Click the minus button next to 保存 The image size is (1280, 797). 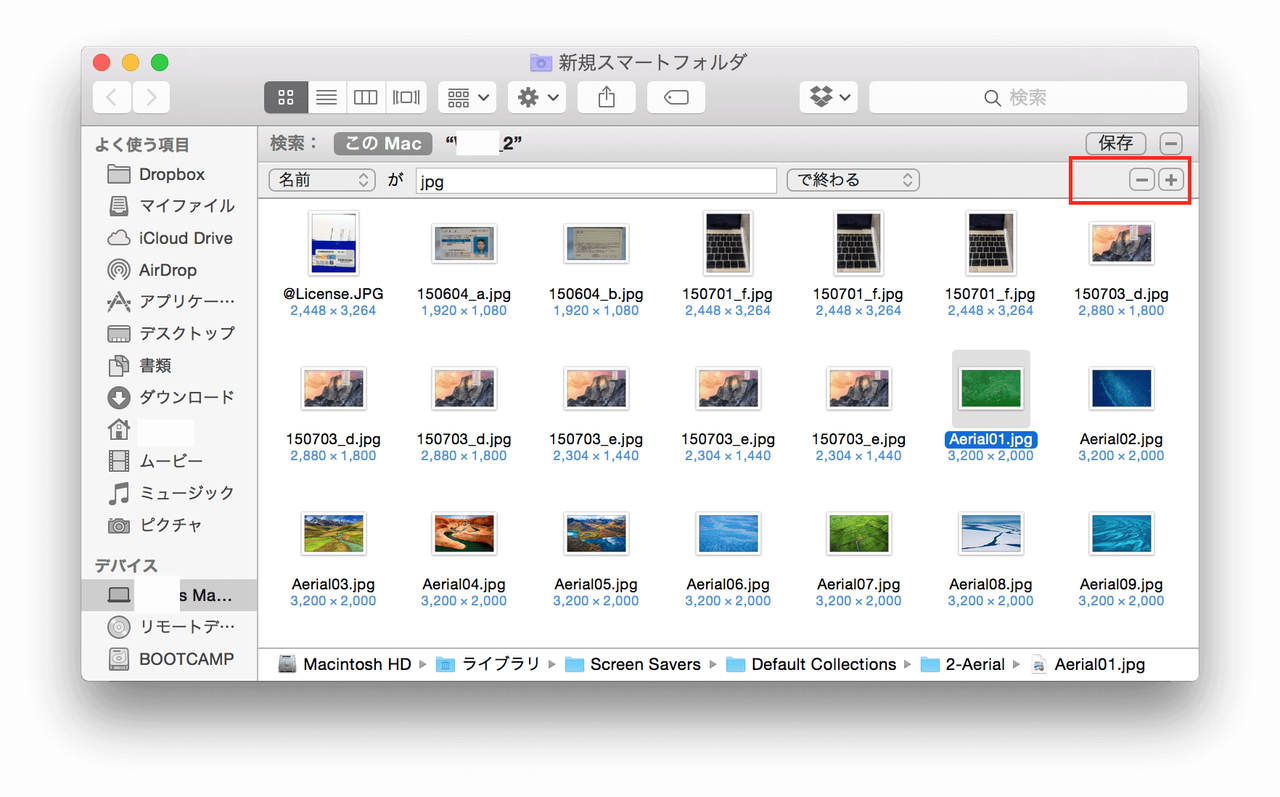point(1171,143)
